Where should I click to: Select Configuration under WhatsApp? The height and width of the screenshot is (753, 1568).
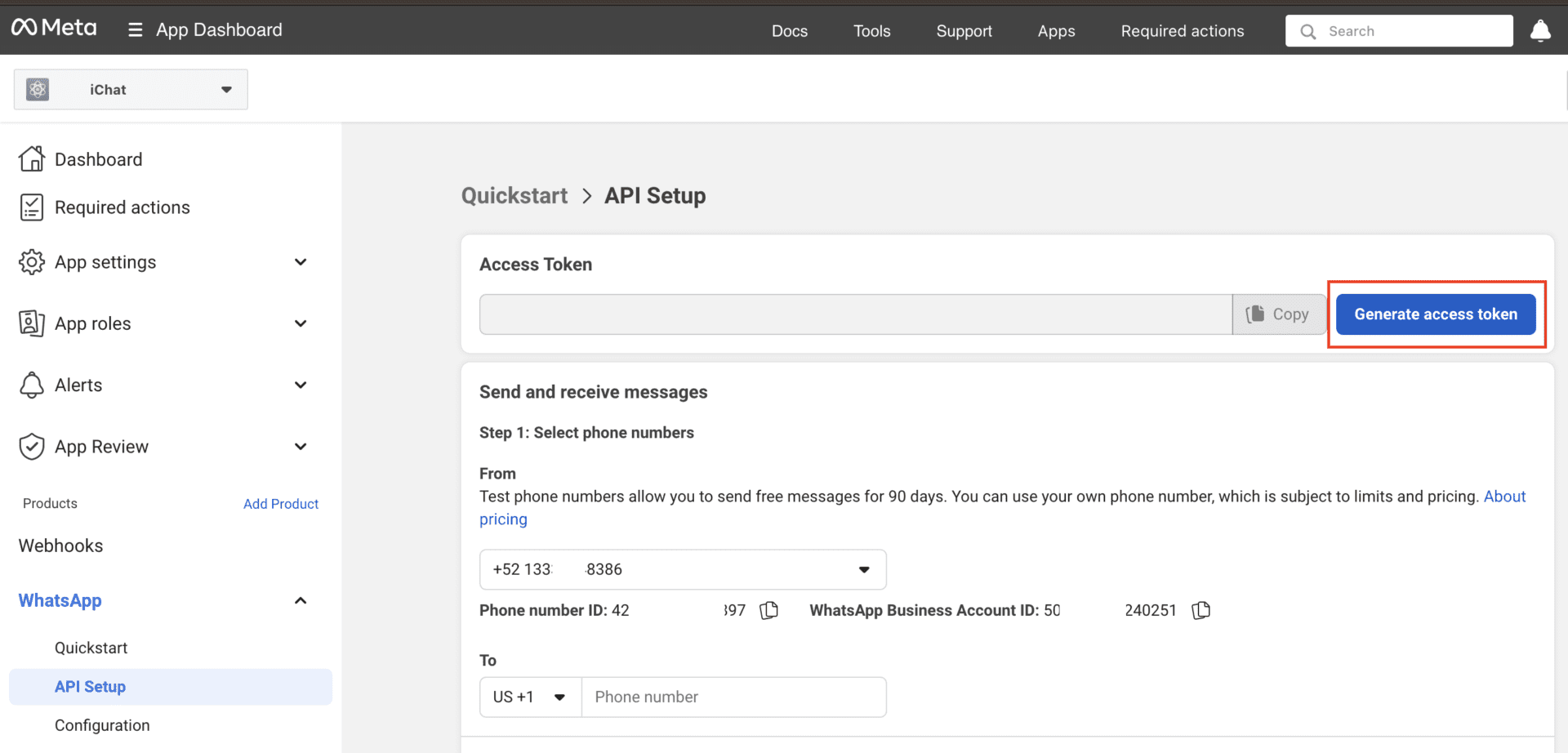102,725
